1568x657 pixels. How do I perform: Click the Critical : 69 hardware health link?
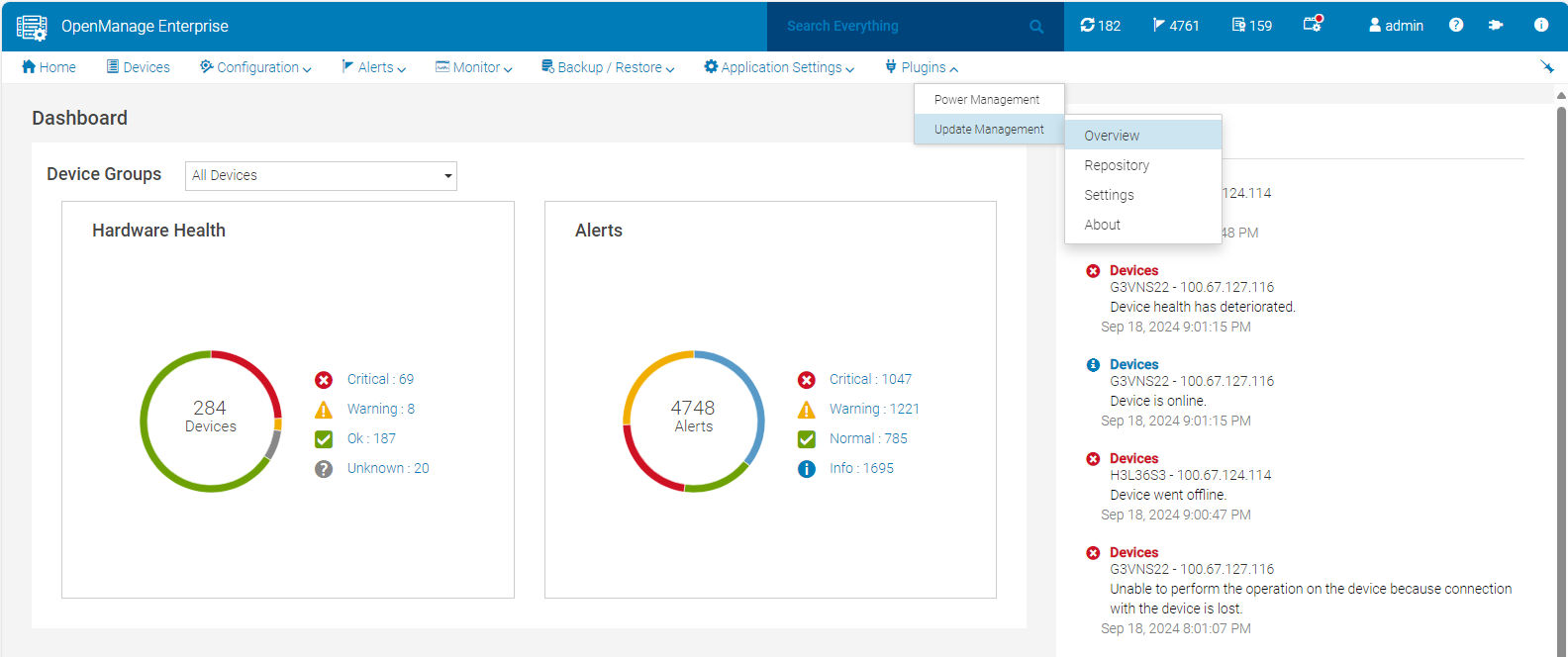pyautogui.click(x=380, y=379)
